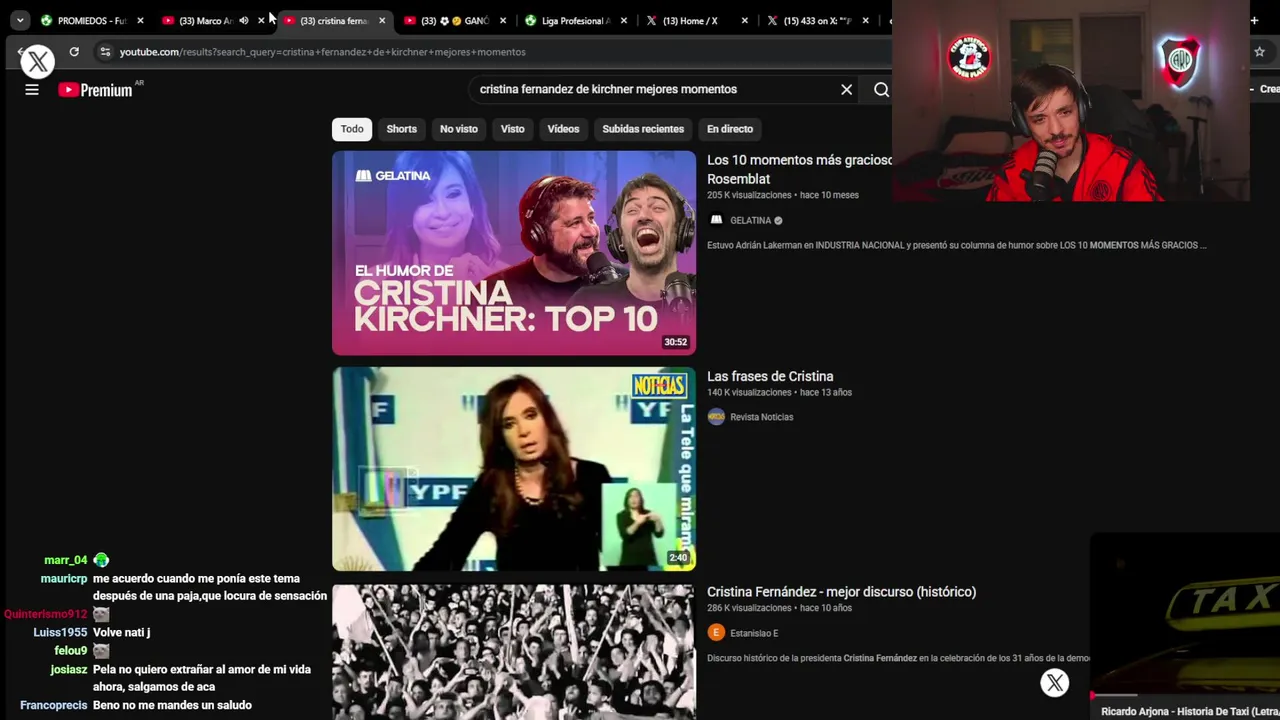Image resolution: width=1280 pixels, height=720 pixels.
Task: Clear the YouTube search box text
Action: click(x=846, y=89)
